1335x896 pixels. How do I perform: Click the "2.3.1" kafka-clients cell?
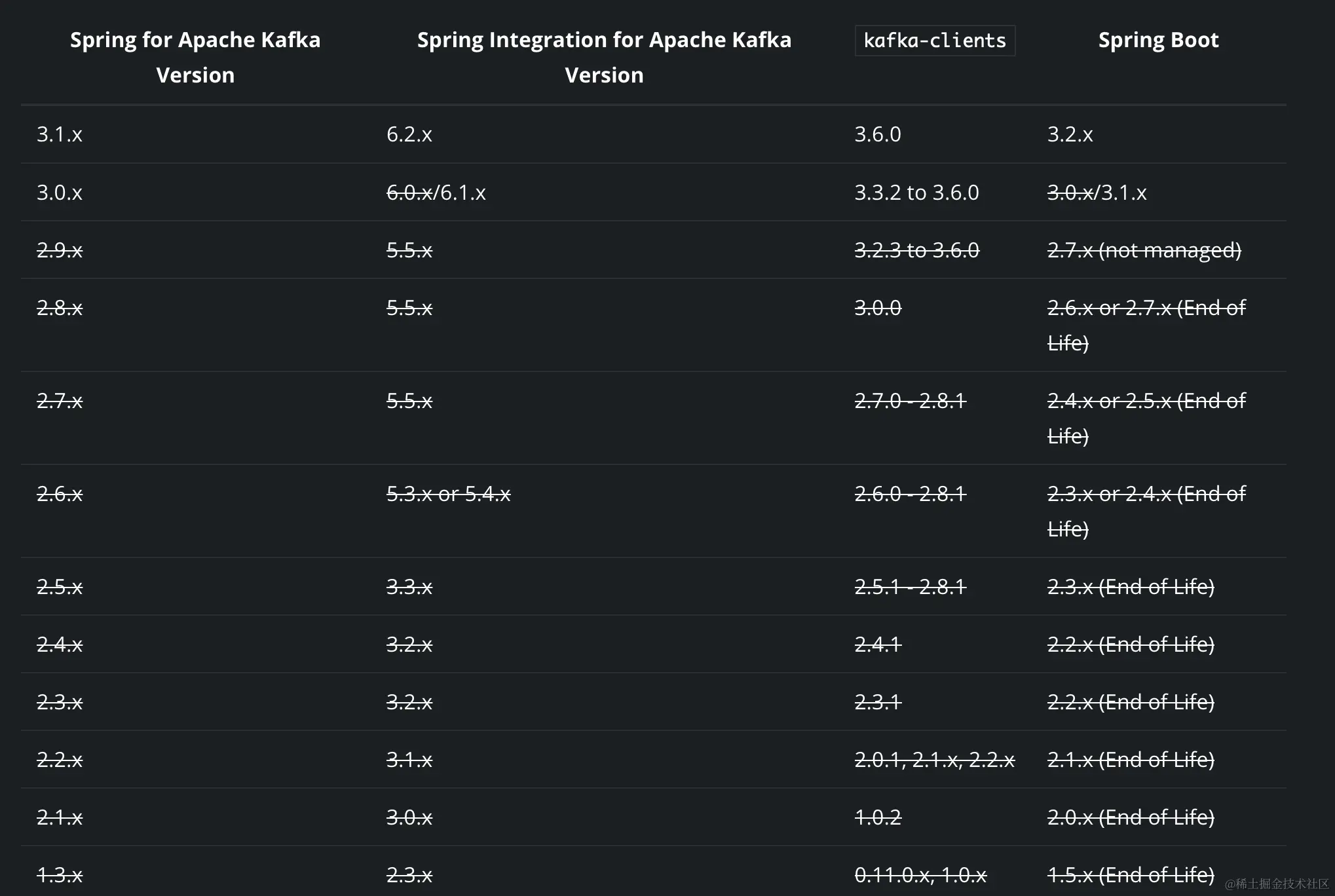click(878, 702)
